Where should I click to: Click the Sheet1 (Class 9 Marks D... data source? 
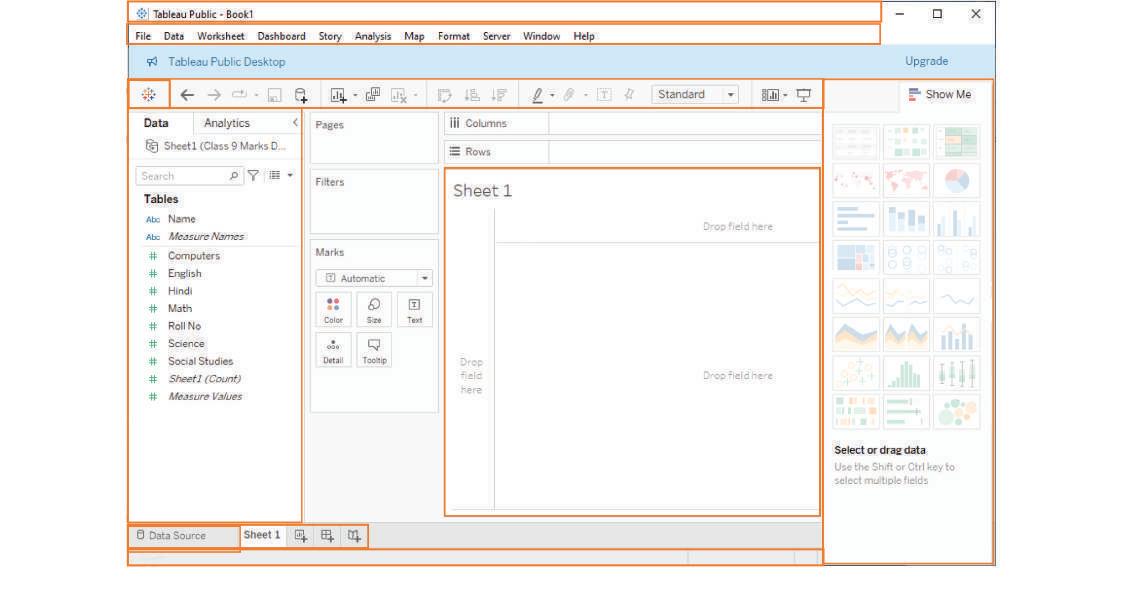[216, 146]
